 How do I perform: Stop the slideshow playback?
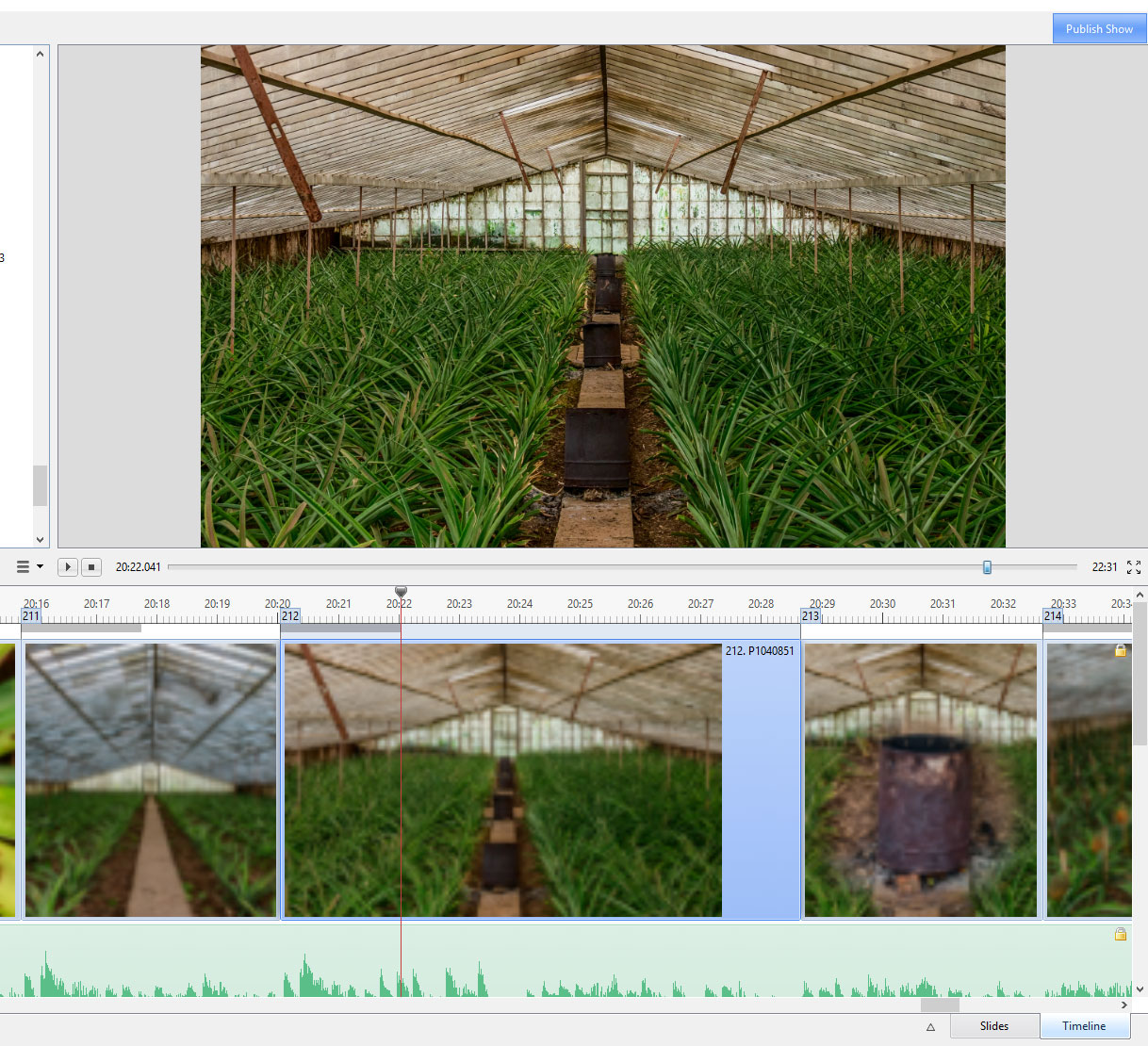pos(91,567)
